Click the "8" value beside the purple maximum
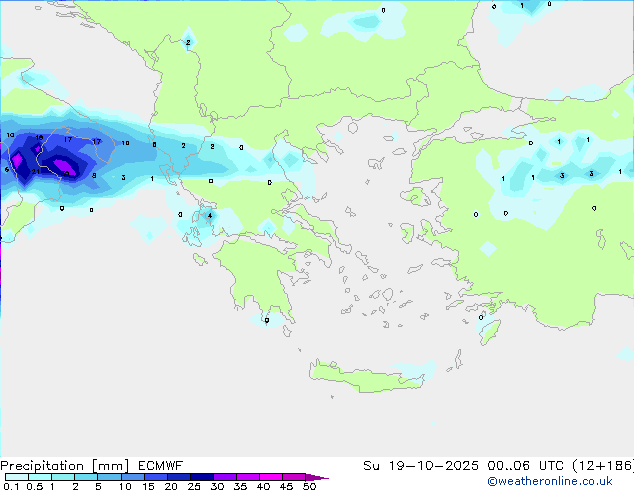634x490 pixels. click(94, 175)
